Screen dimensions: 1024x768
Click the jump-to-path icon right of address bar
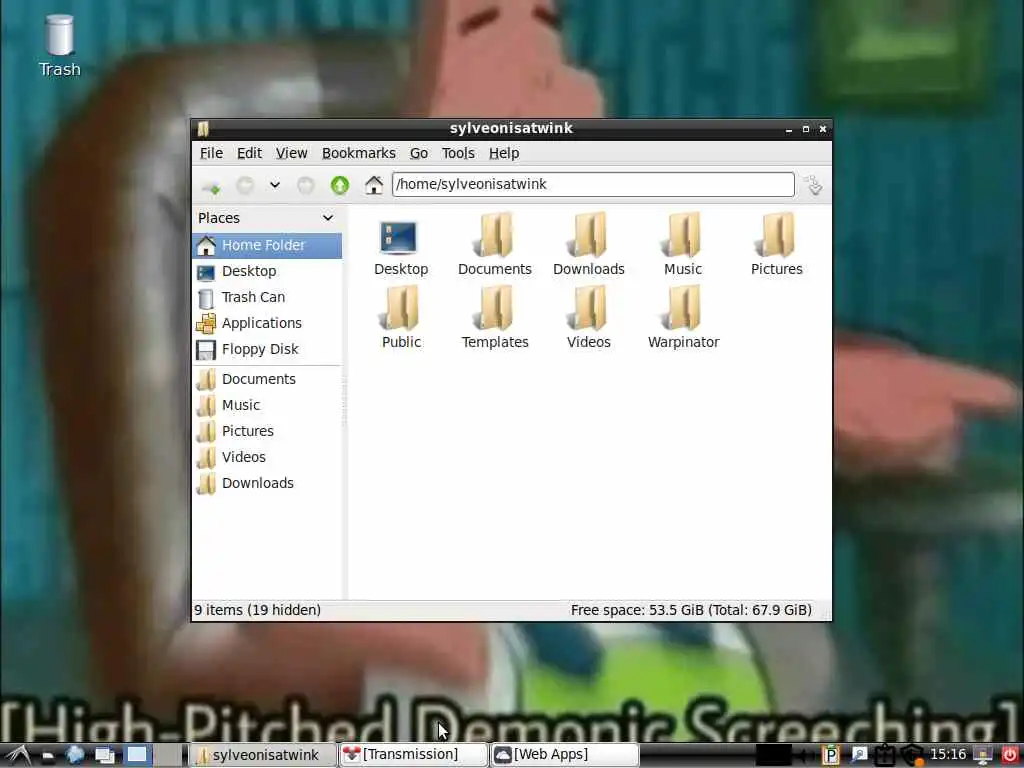(x=813, y=185)
